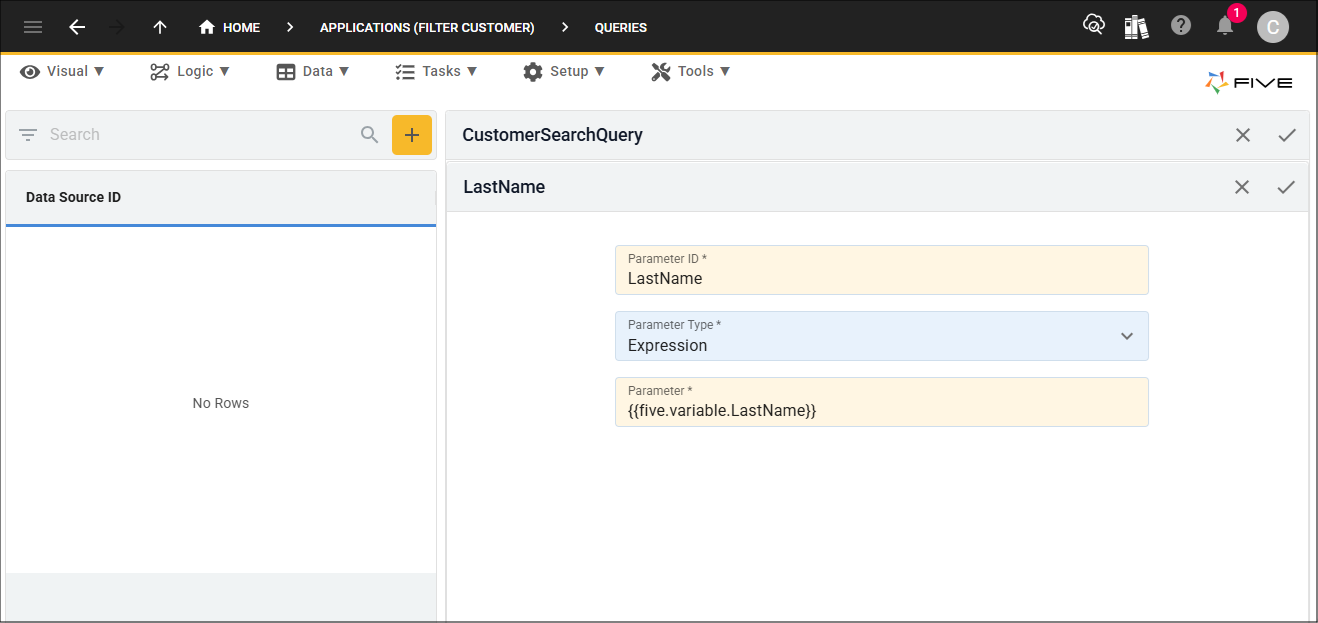1318x623 pixels.
Task: Go to HOME breadcrumb
Action: (229, 27)
